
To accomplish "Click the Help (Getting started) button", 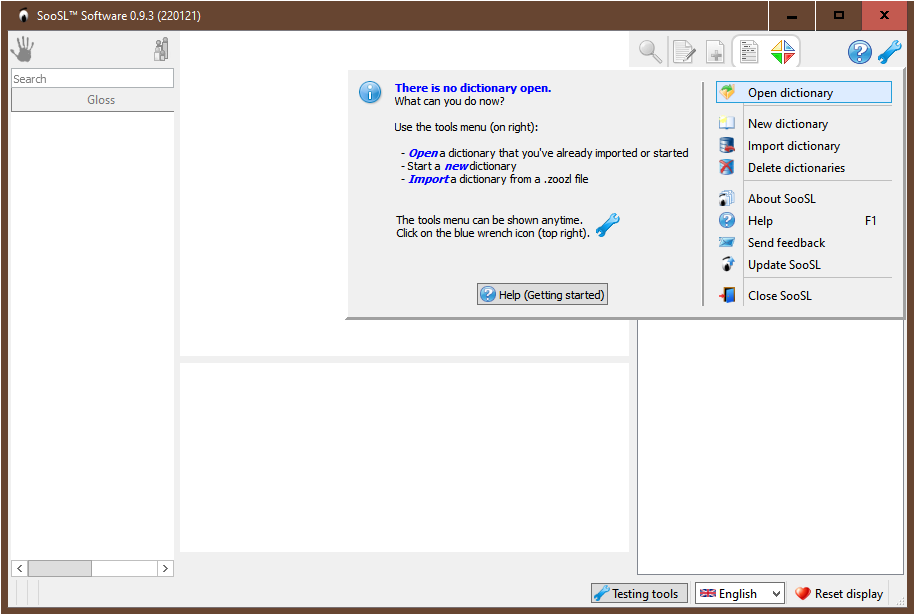I will (x=542, y=295).
